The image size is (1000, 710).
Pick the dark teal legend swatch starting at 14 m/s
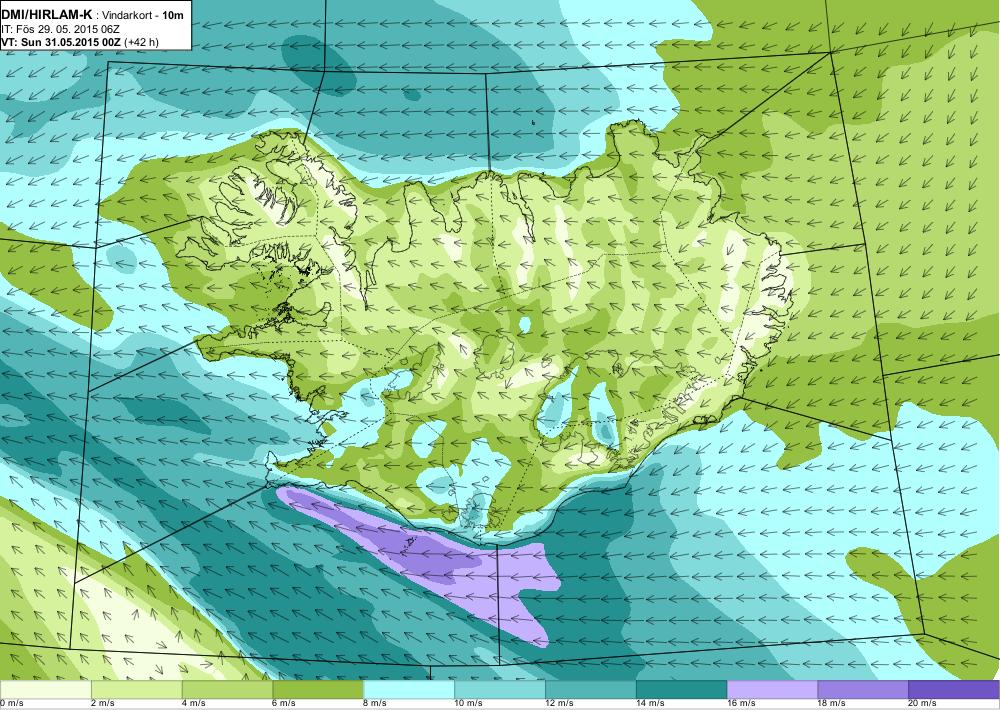click(x=681, y=689)
